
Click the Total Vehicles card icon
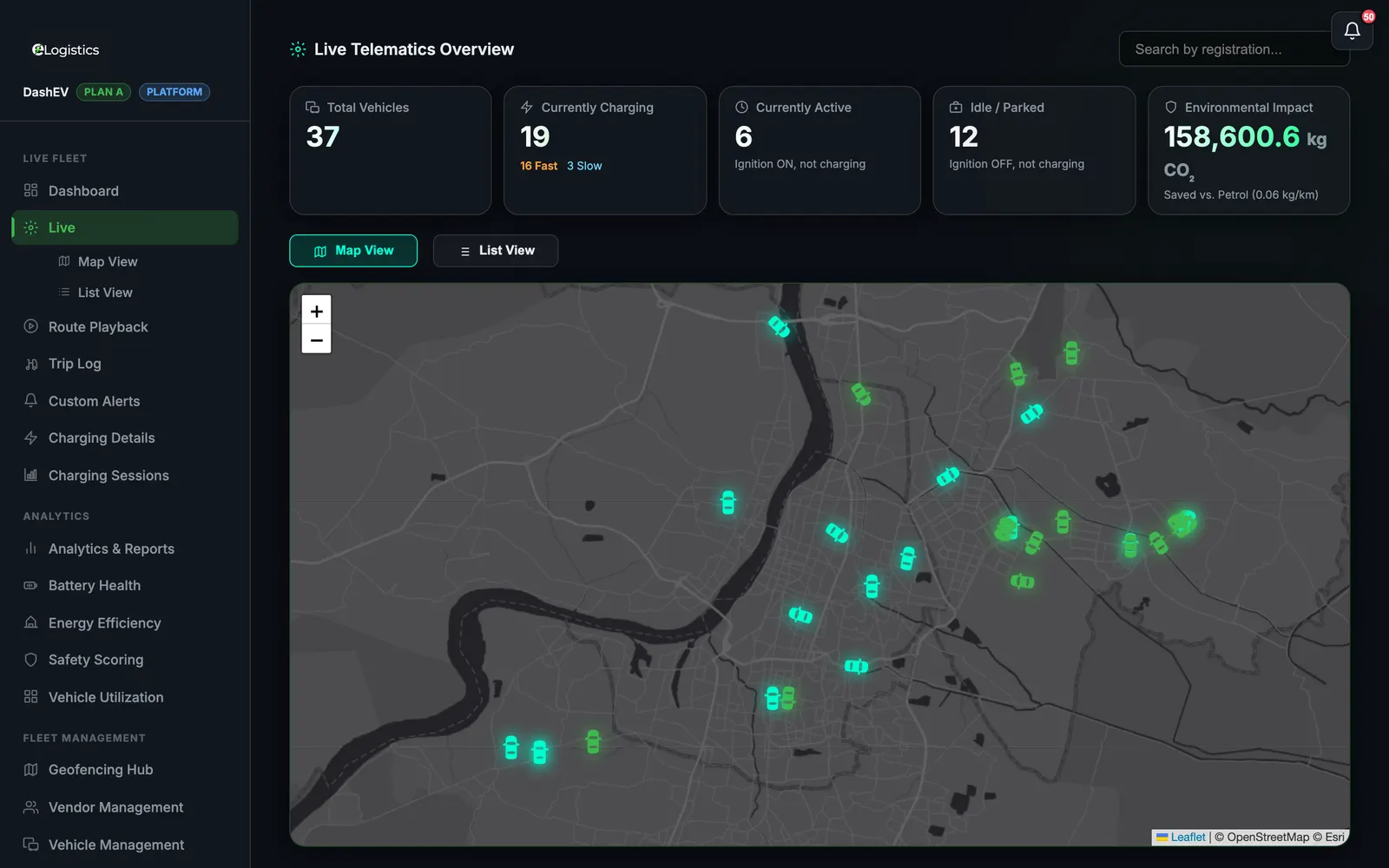point(313,107)
